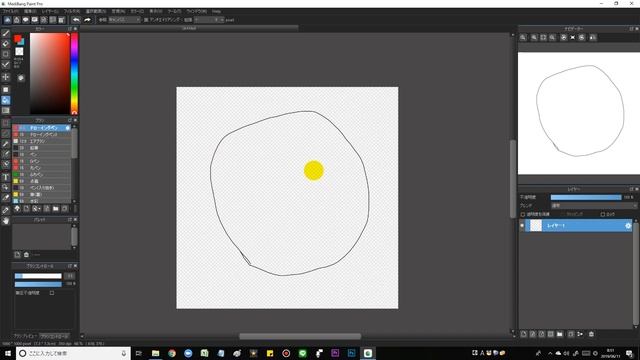Click the palette panel trash icon
Screen dimensions: 640x360
pos(26,254)
